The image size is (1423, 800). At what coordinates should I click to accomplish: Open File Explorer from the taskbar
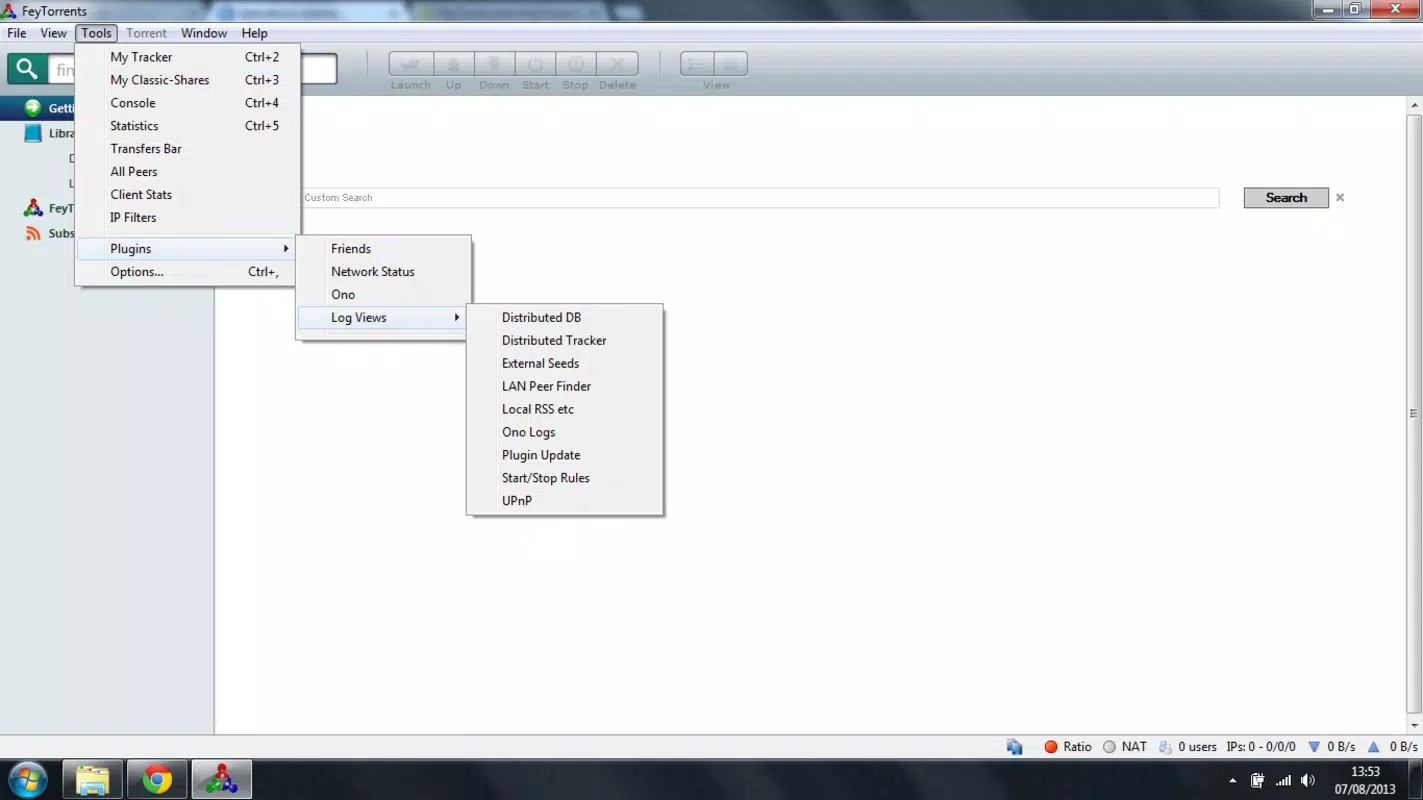[x=92, y=780]
